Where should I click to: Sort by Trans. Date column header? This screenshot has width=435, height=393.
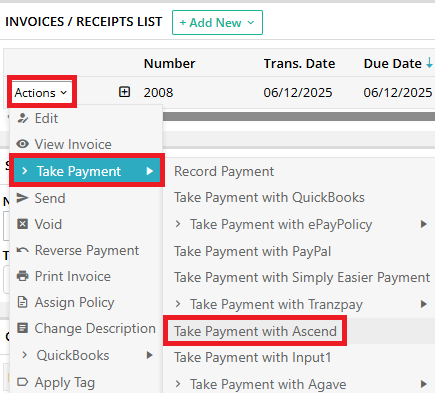coord(299,63)
